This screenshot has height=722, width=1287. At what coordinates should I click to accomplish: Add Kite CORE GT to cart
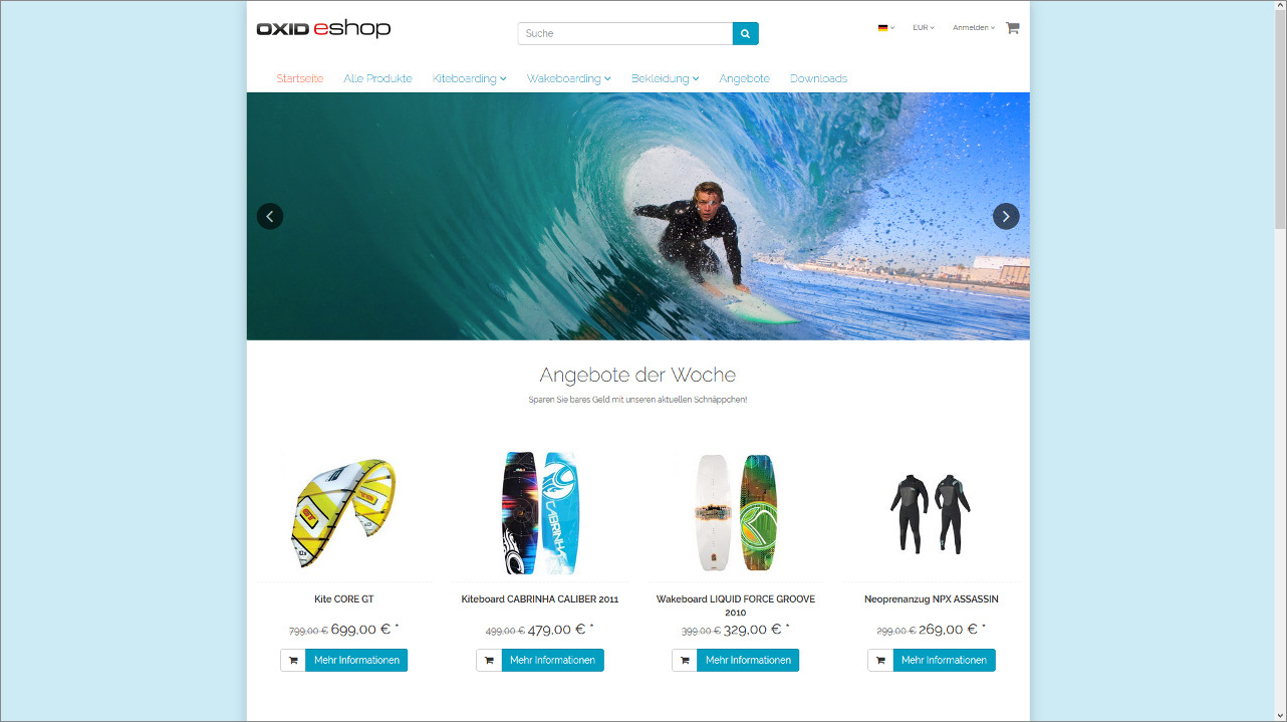tap(293, 660)
